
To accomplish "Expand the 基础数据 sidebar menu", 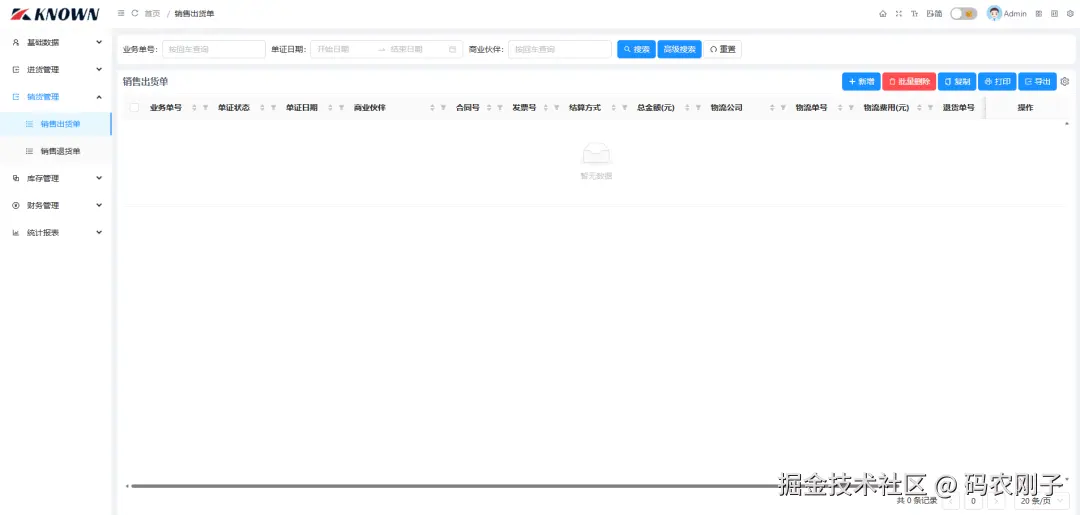I will click(56, 43).
